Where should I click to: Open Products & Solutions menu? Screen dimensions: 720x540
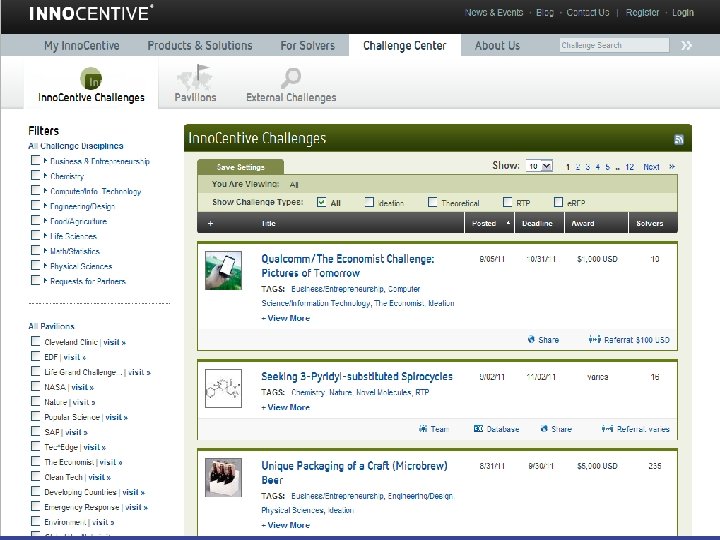[x=200, y=45]
